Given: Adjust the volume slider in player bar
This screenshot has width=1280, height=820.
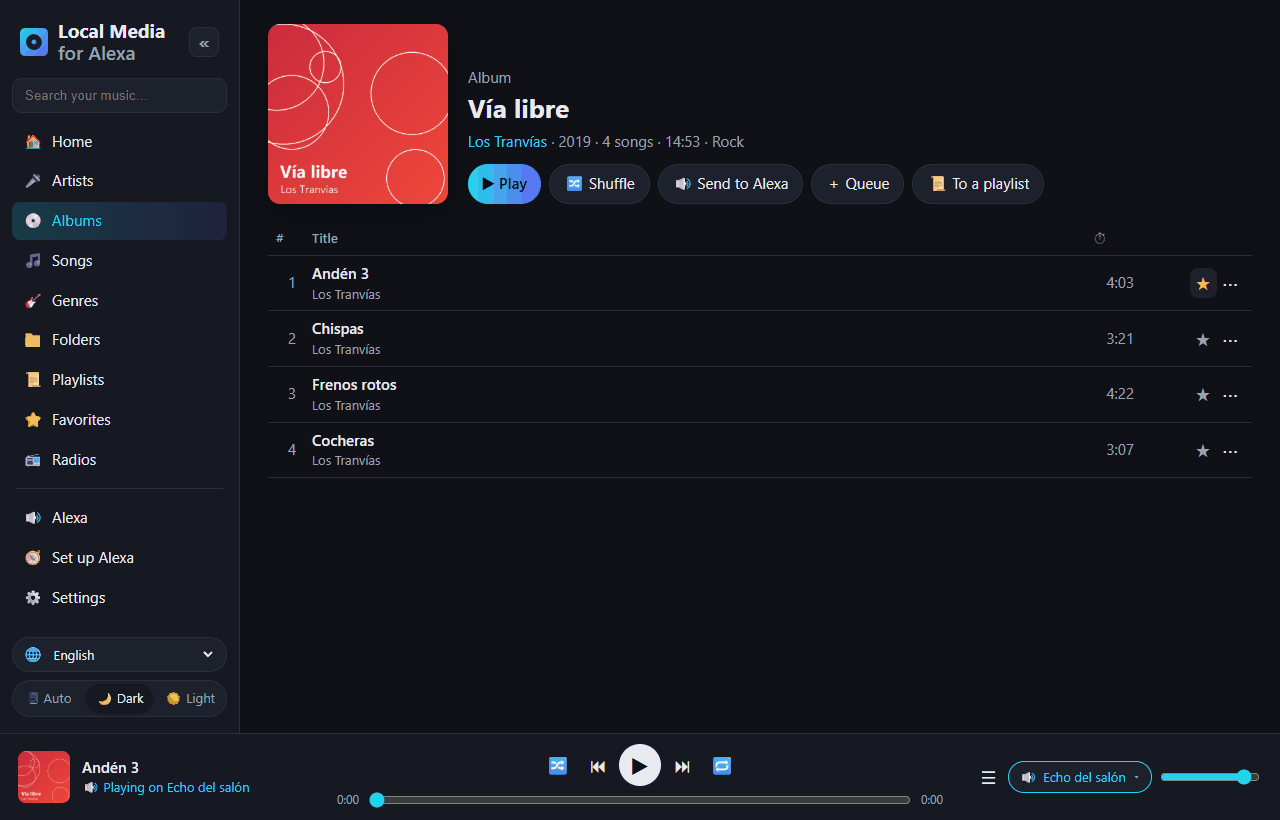Looking at the screenshot, I should 1210,777.
